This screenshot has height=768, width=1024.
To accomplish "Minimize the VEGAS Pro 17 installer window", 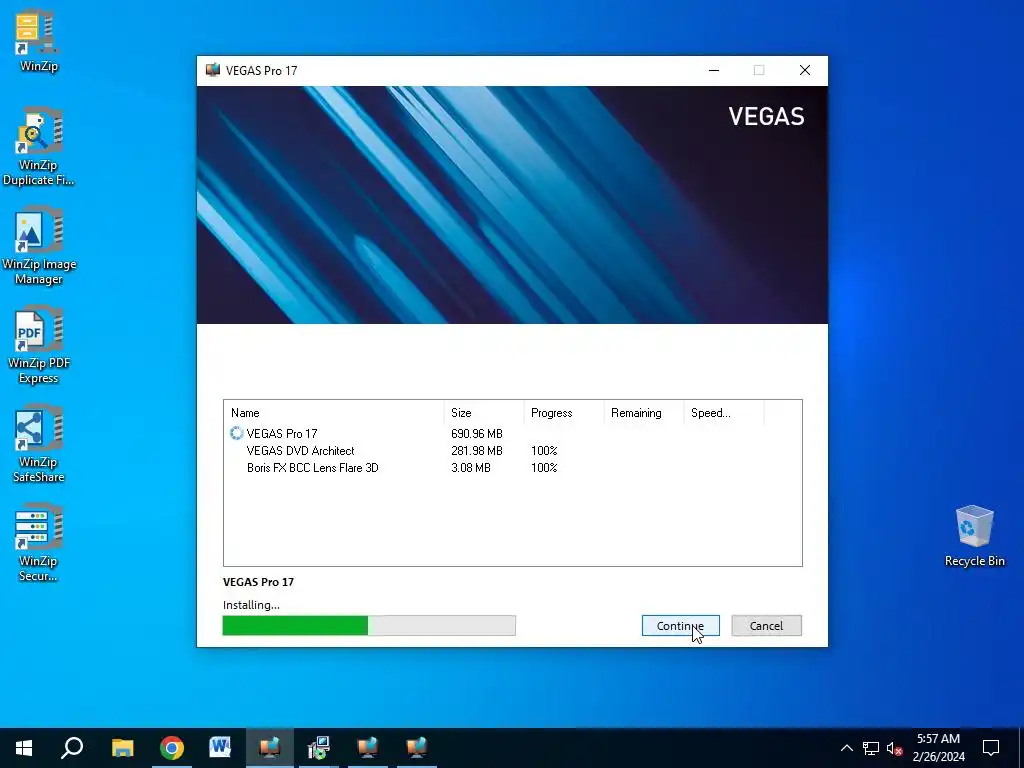I will (714, 70).
